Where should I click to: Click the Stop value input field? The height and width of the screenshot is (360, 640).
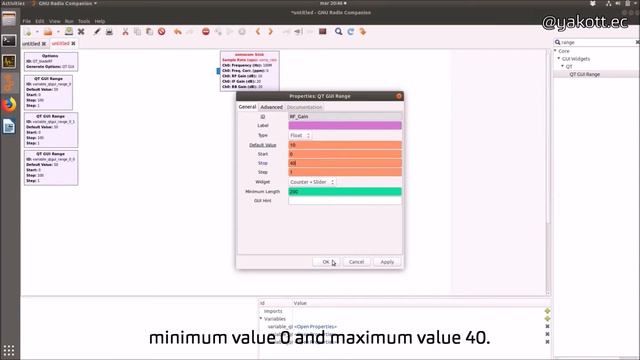(345, 163)
